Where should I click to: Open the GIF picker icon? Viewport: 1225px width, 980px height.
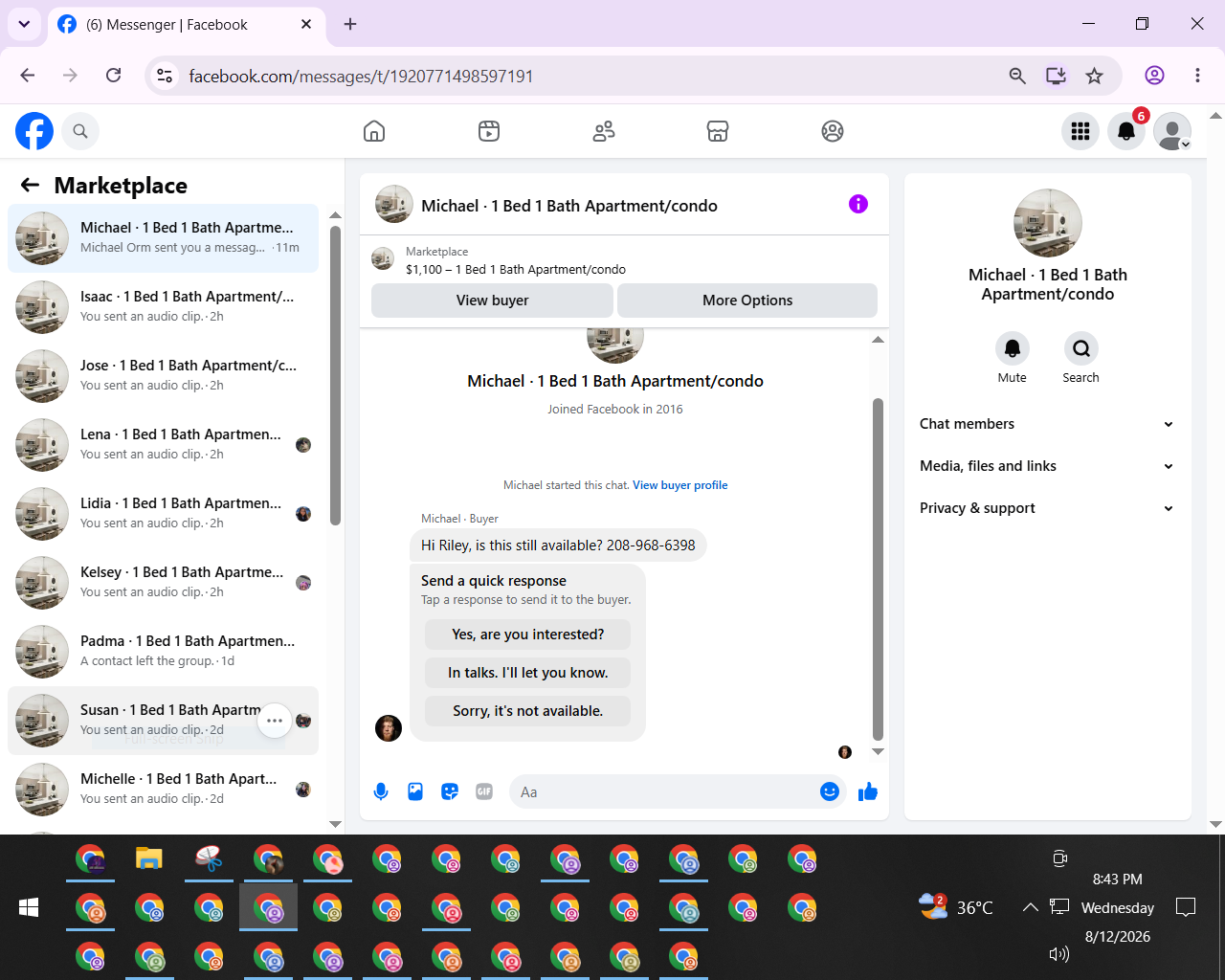click(x=484, y=791)
